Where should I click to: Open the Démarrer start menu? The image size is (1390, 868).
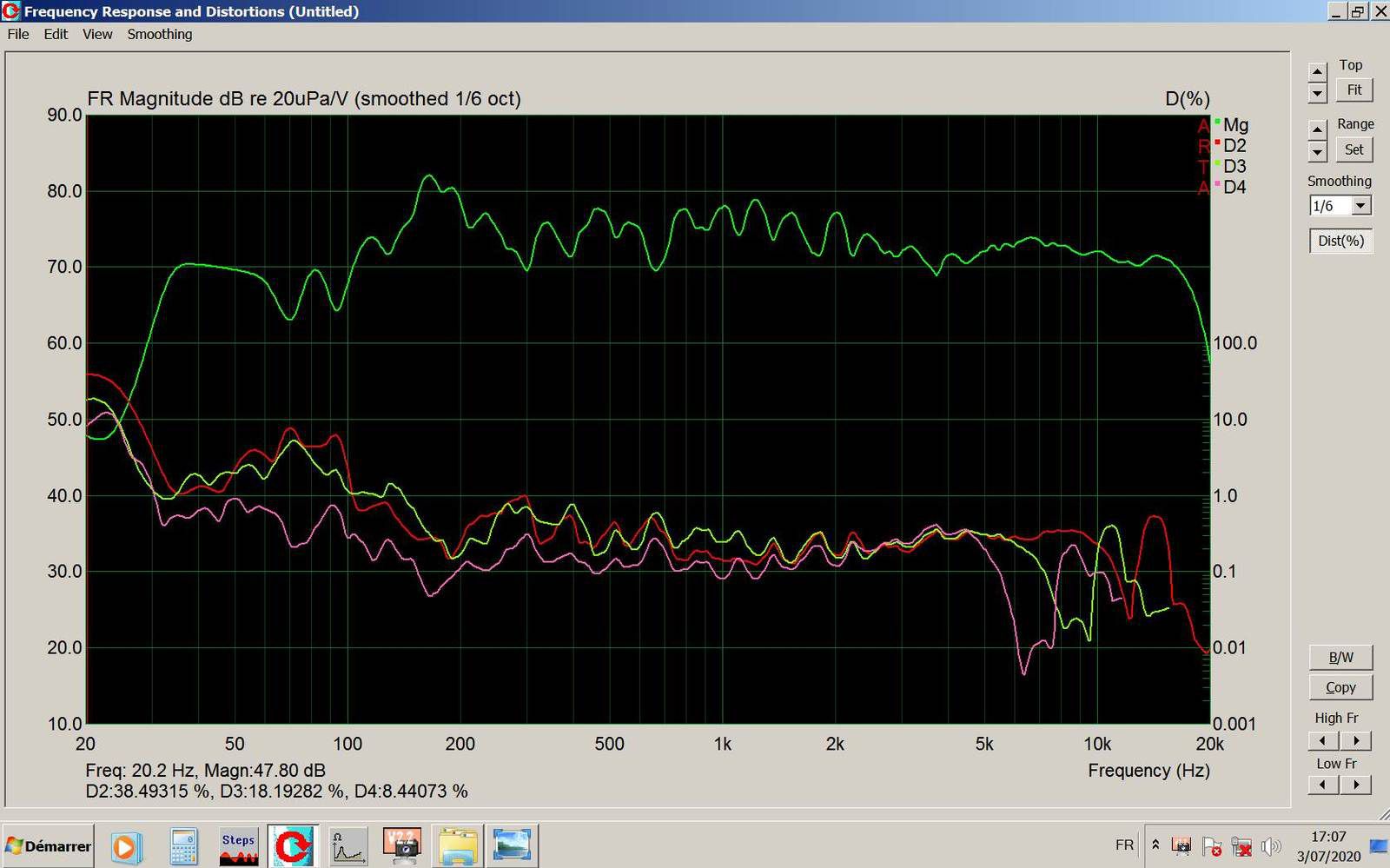coord(48,846)
